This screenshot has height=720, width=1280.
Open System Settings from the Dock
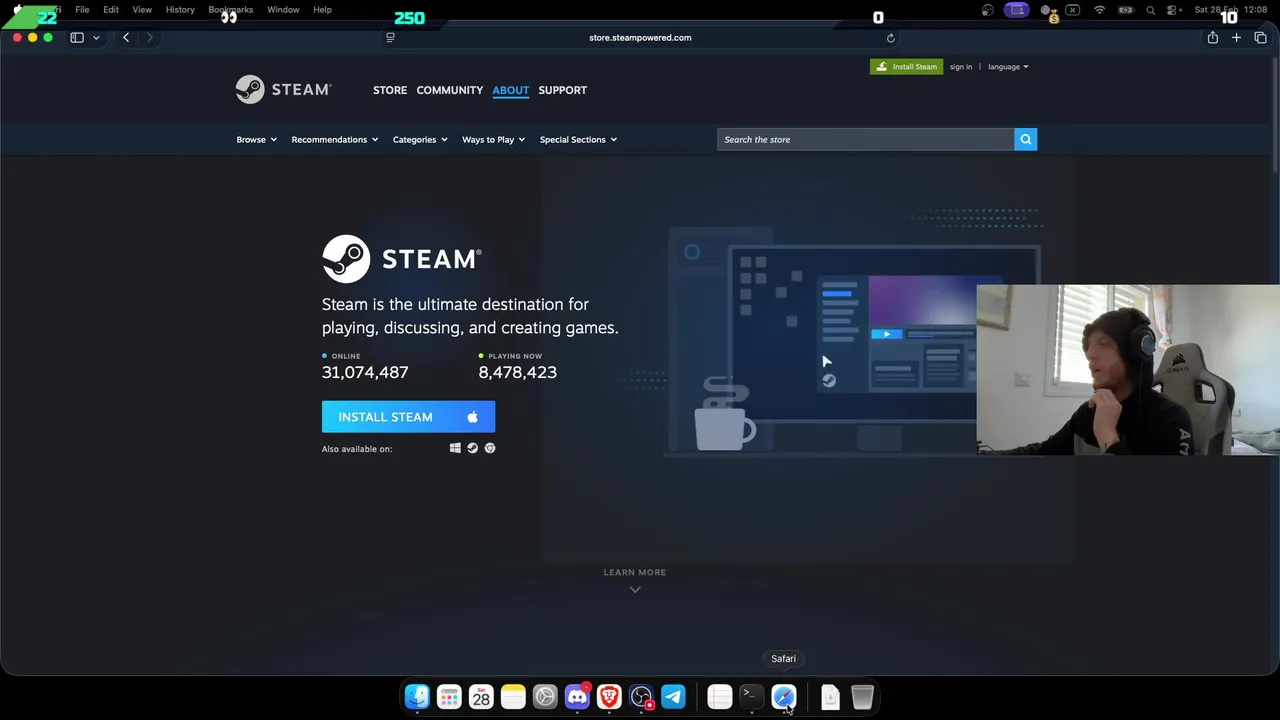(x=545, y=697)
